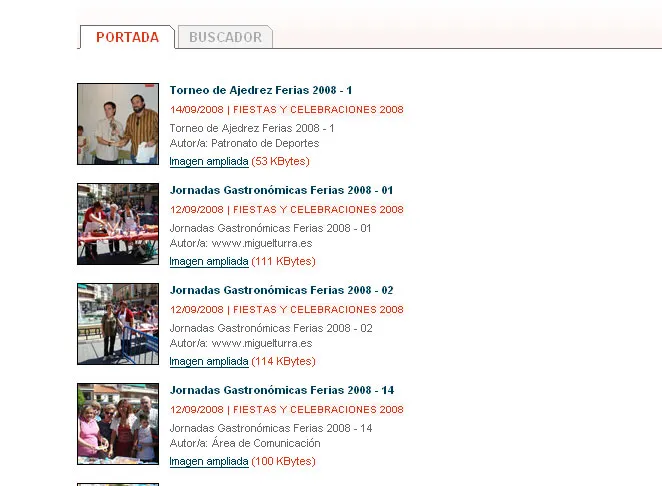Open thumbnail of Jornadas Gastronómicas Ferias 2008 - 02

point(118,324)
